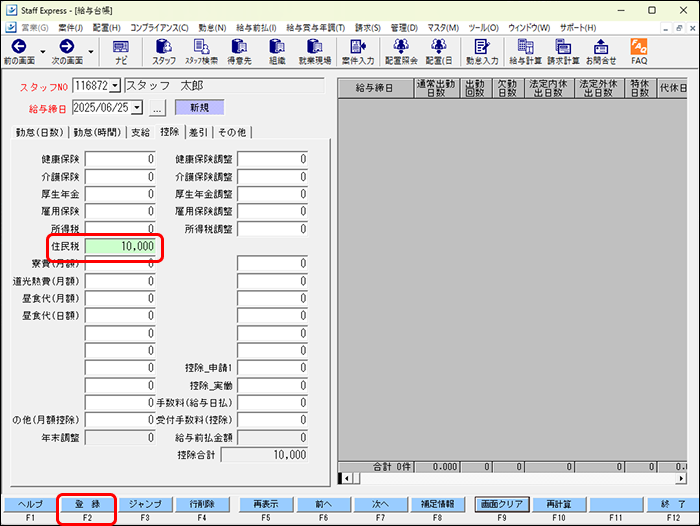Image resolution: width=700 pixels, height=526 pixels.
Task: Click the 前へ F6 button
Action: [323, 505]
